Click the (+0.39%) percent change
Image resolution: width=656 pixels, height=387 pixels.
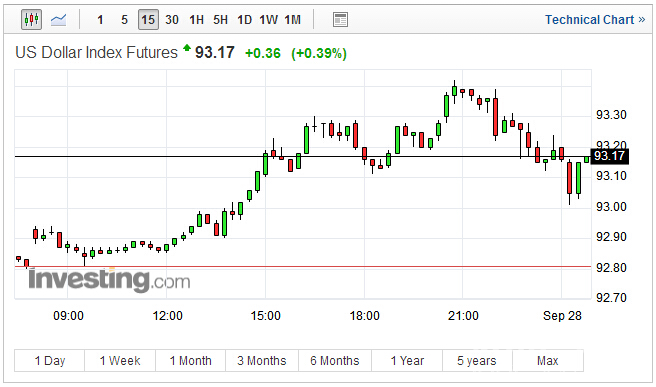[319, 54]
